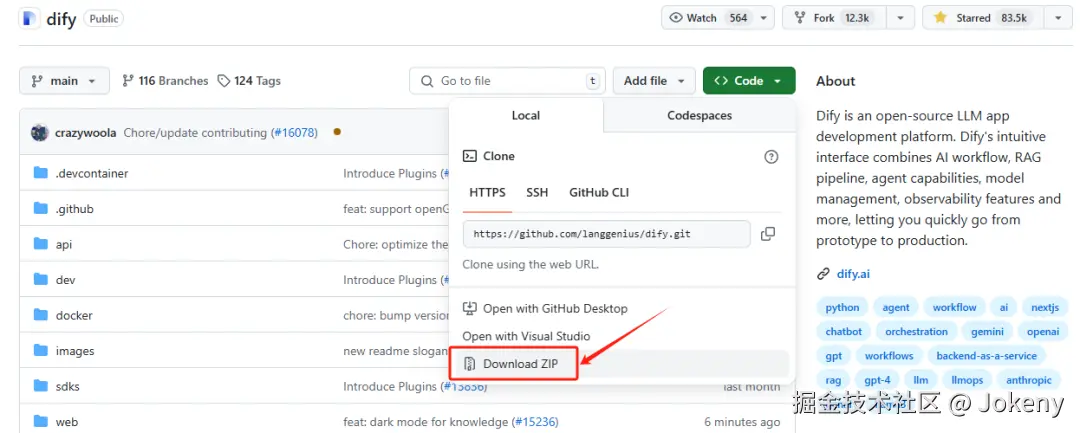Click the dify repository logo icon
Screen dimensions: 1080x433
(29, 19)
